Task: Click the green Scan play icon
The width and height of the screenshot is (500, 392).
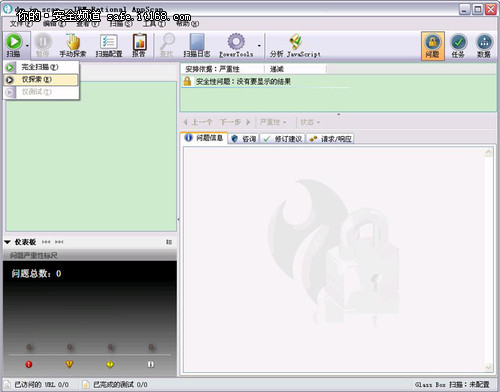Action: tap(14, 42)
